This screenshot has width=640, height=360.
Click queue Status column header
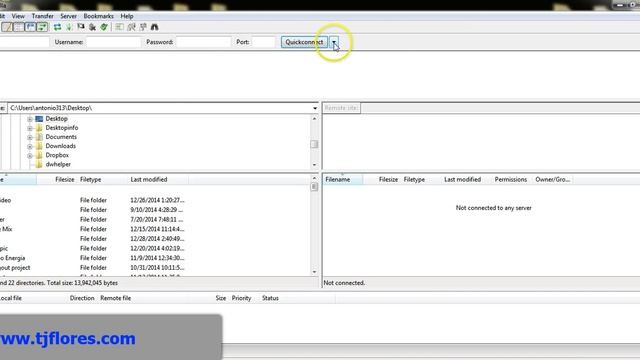coord(270,298)
